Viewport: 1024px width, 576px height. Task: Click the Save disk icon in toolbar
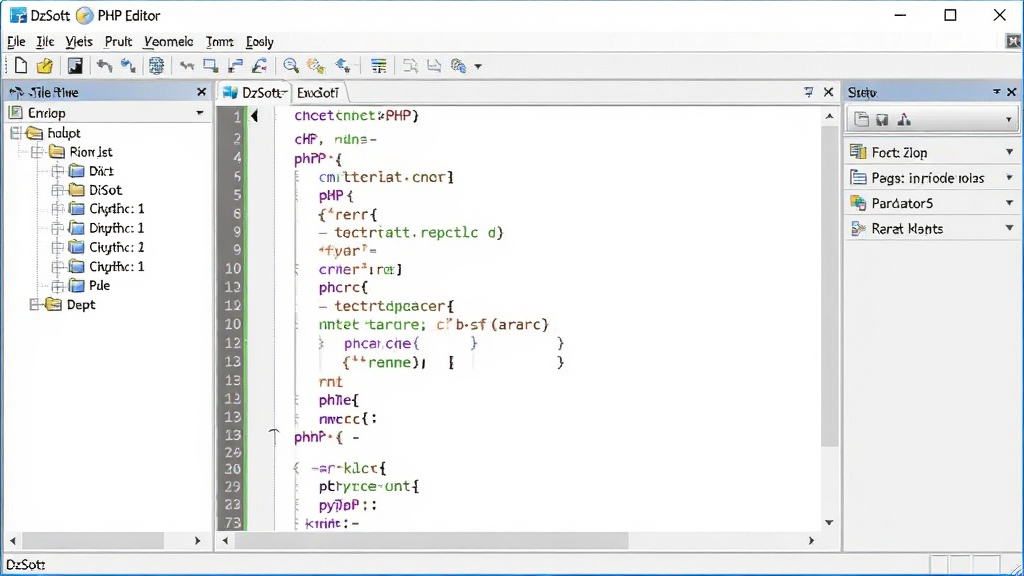point(75,66)
